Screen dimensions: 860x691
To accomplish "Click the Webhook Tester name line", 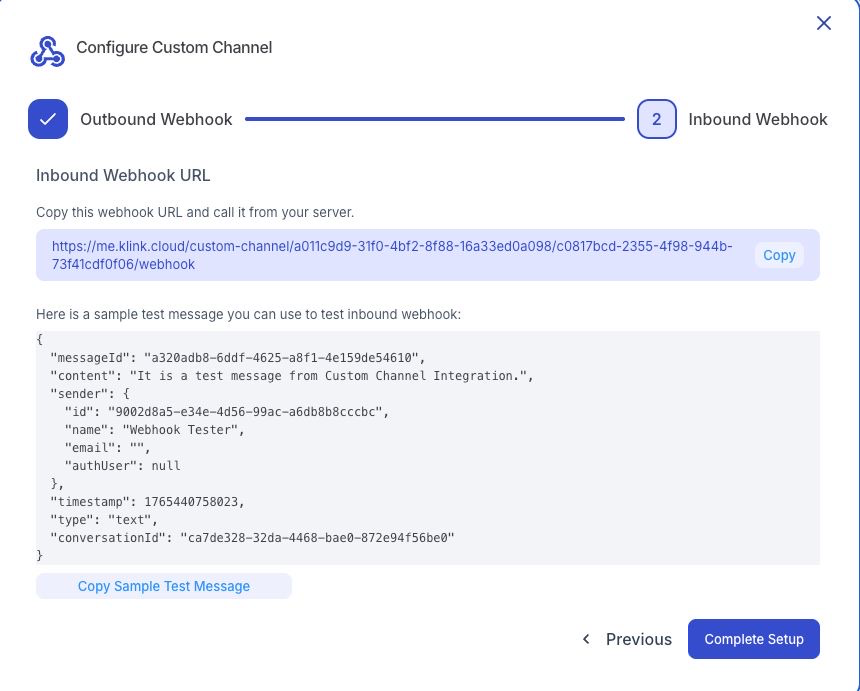I will pyautogui.click(x=154, y=429).
